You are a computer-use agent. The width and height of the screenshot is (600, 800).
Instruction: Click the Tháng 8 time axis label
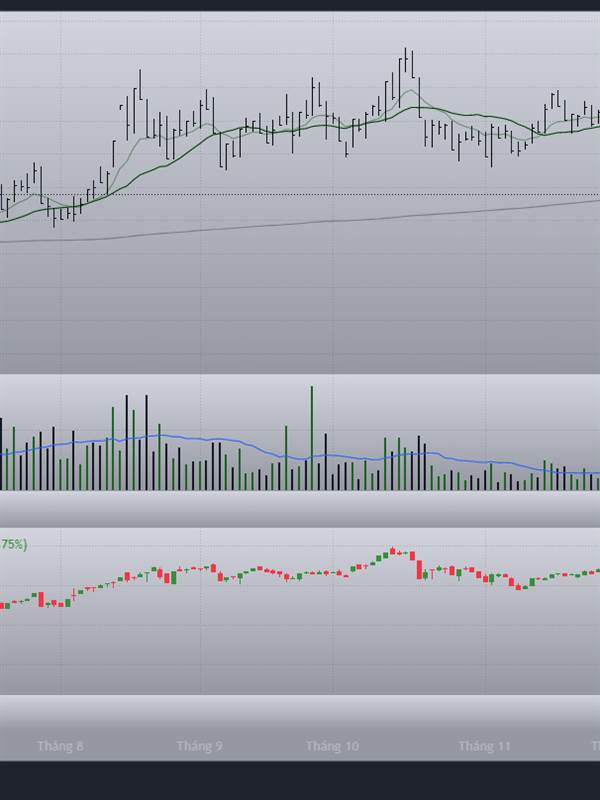coord(60,746)
